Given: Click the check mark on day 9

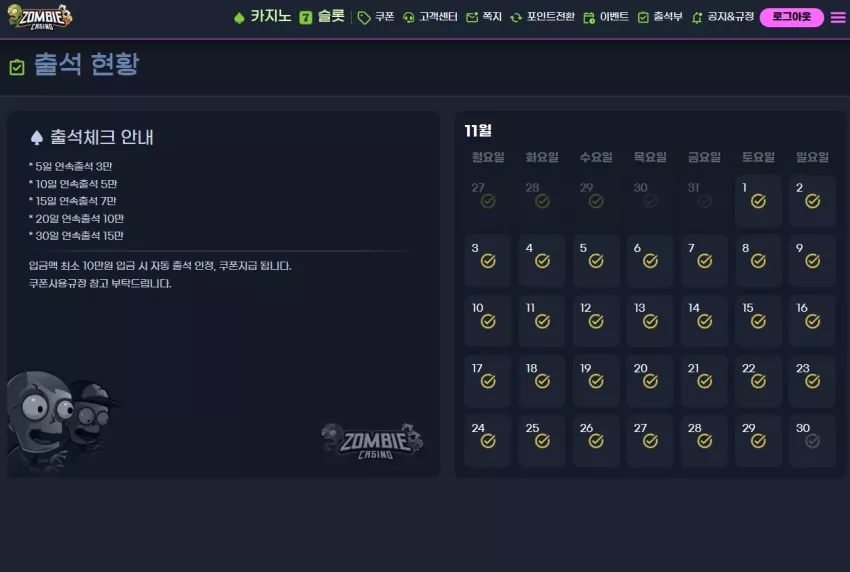Looking at the screenshot, I should click(x=813, y=261).
